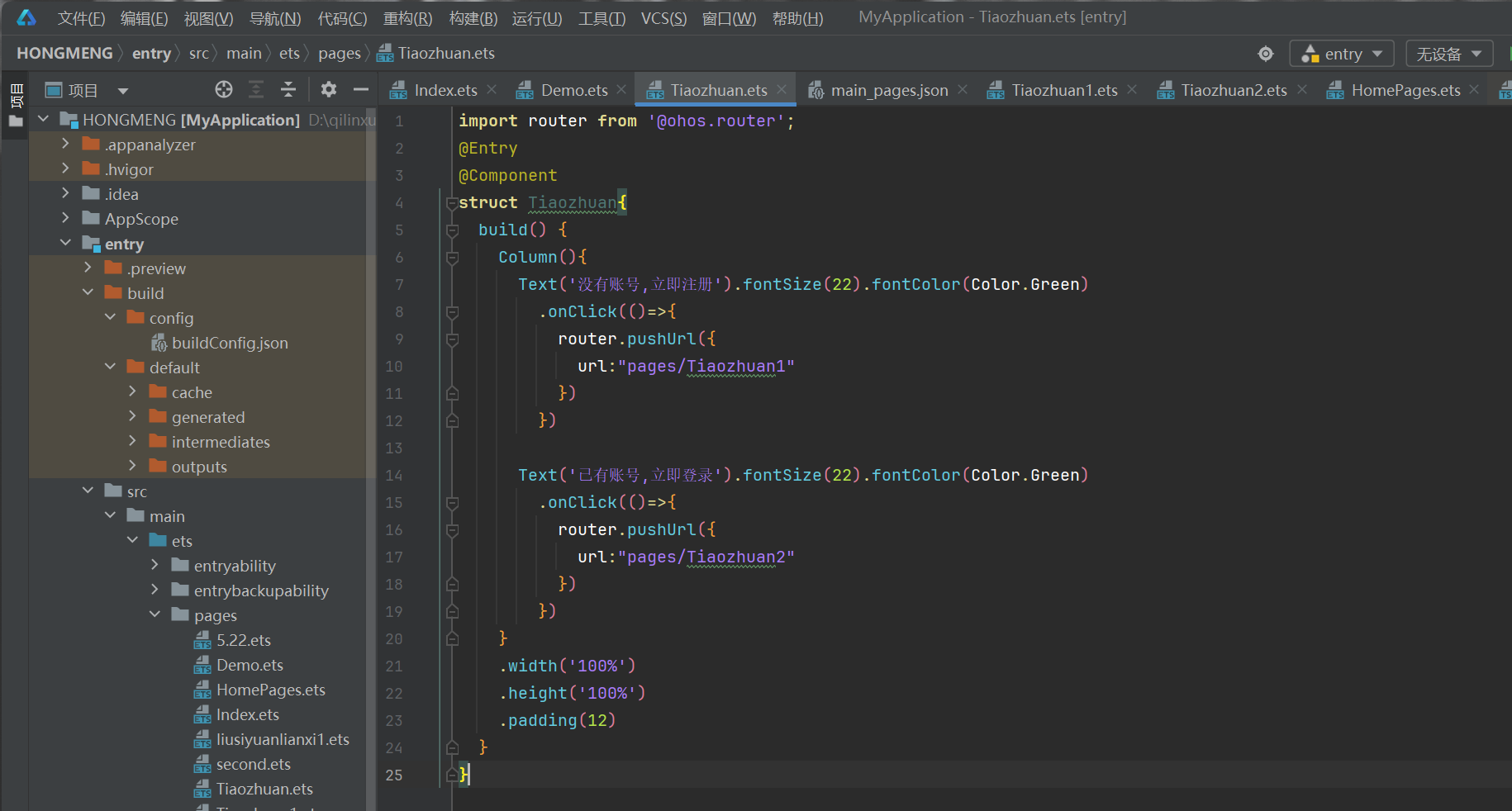Viewport: 1512px width, 811px height.
Task: Close the main_pages.json tab
Action: [x=963, y=89]
